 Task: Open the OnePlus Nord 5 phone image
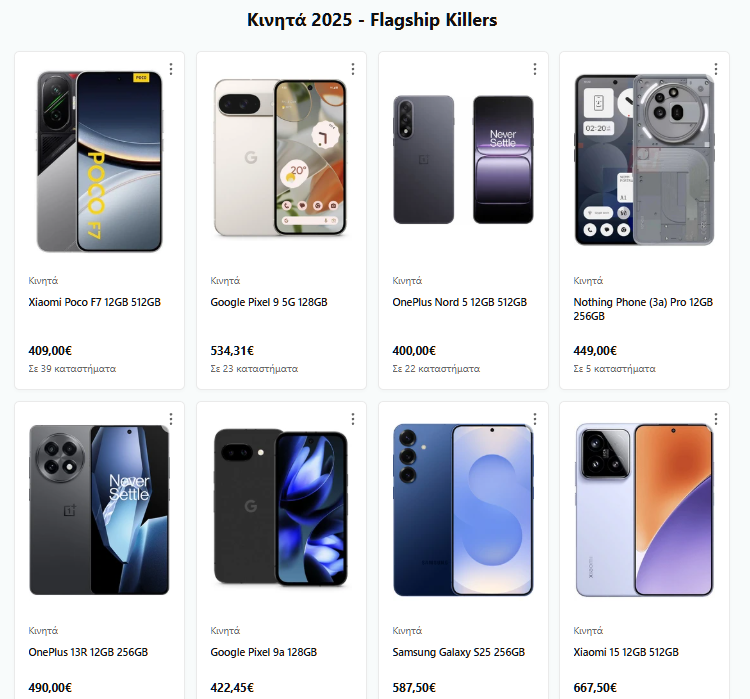(463, 160)
